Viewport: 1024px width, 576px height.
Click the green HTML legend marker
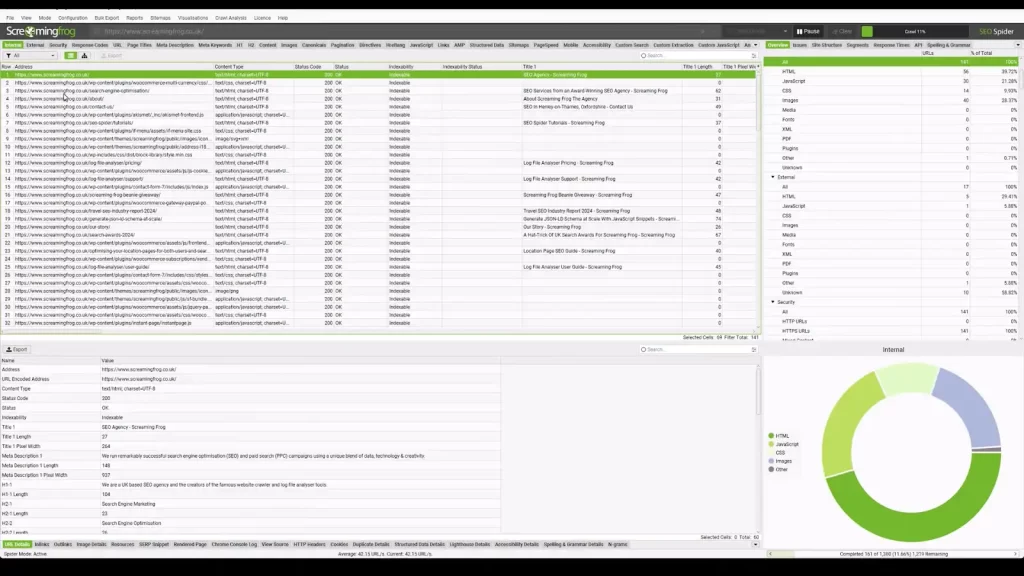pyautogui.click(x=771, y=436)
